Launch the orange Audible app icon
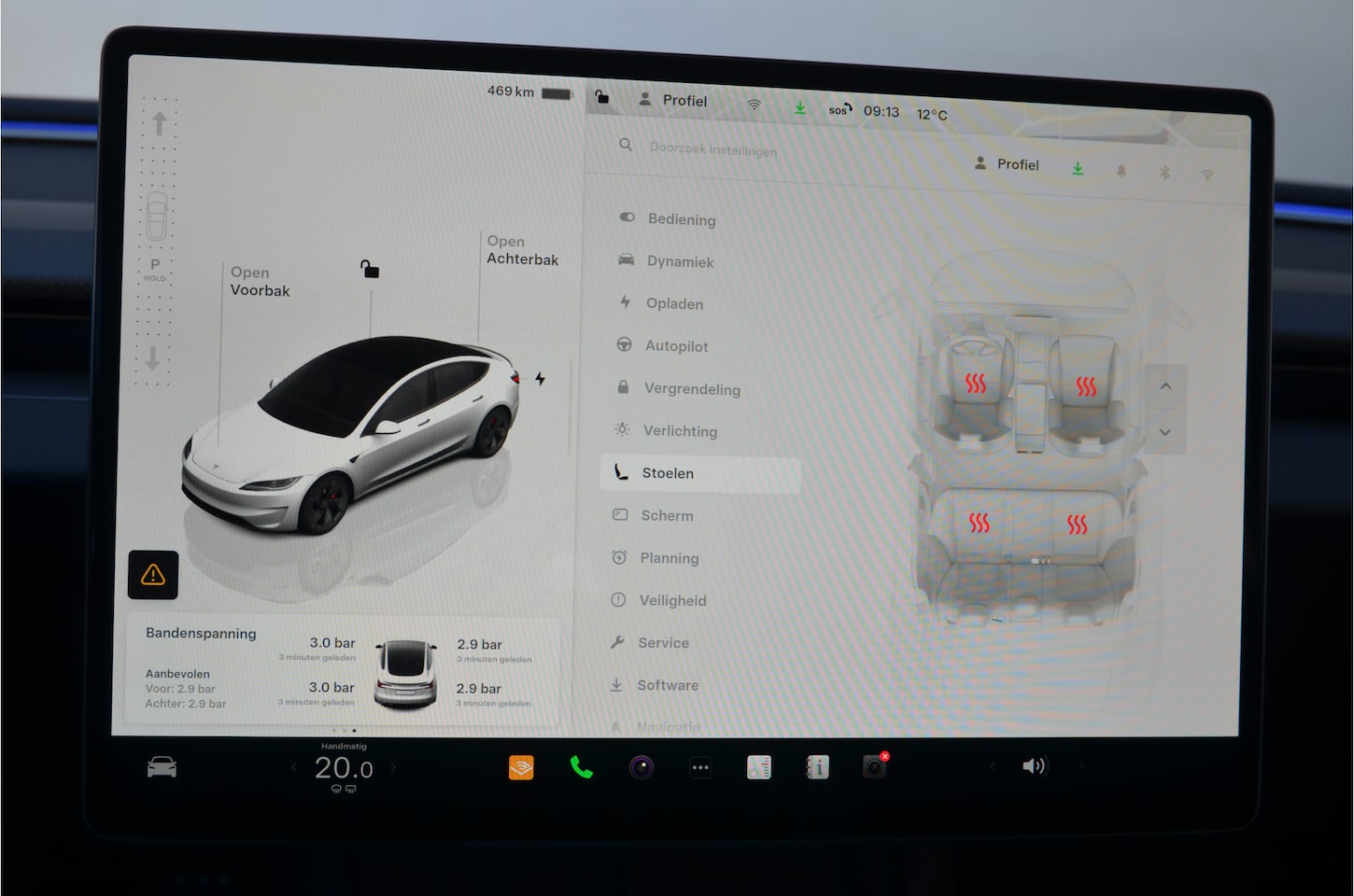This screenshot has height=896, width=1354. click(x=521, y=767)
